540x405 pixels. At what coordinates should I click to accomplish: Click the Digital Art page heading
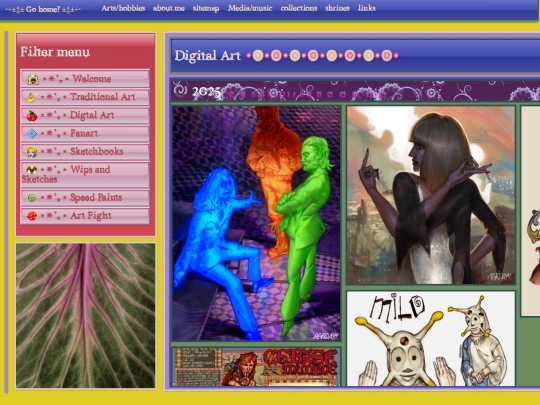click(x=207, y=55)
